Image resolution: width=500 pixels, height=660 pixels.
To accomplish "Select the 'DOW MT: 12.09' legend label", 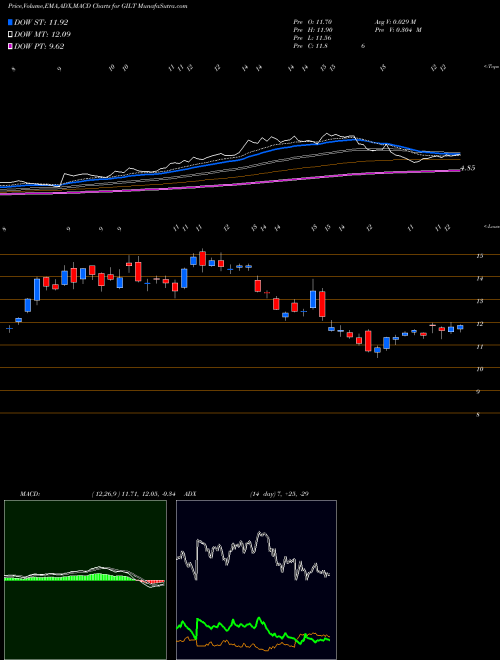I will coord(42,35).
